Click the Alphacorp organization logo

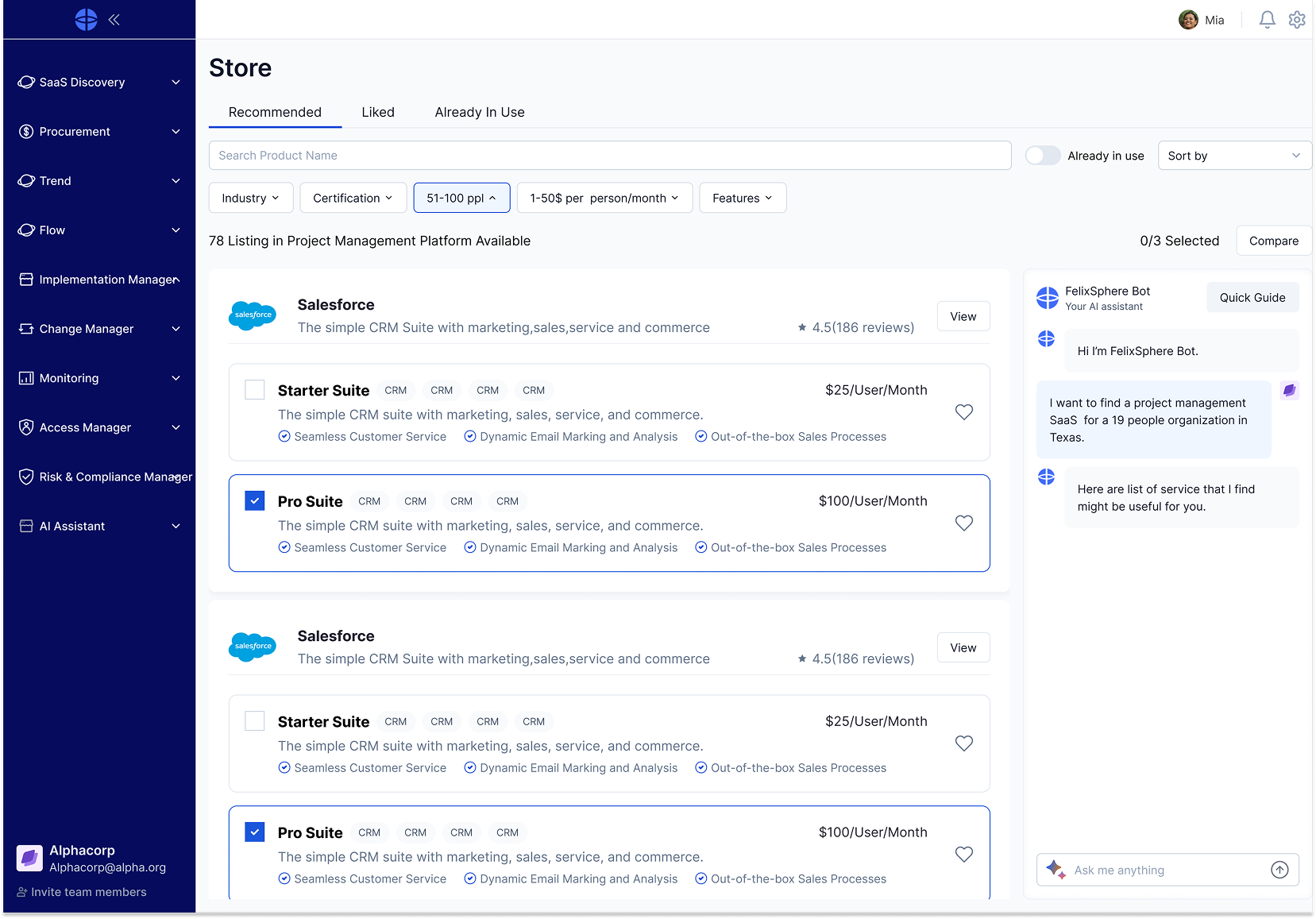click(x=29, y=859)
